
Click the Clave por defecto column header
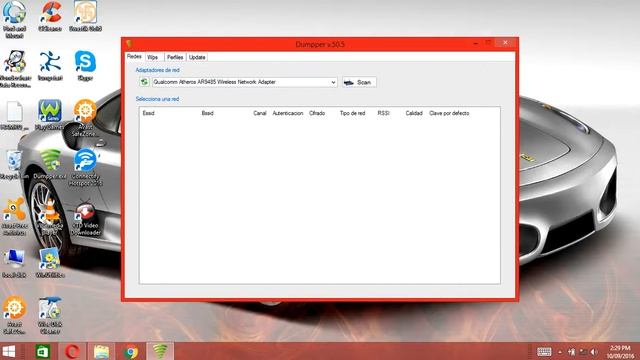click(x=449, y=113)
